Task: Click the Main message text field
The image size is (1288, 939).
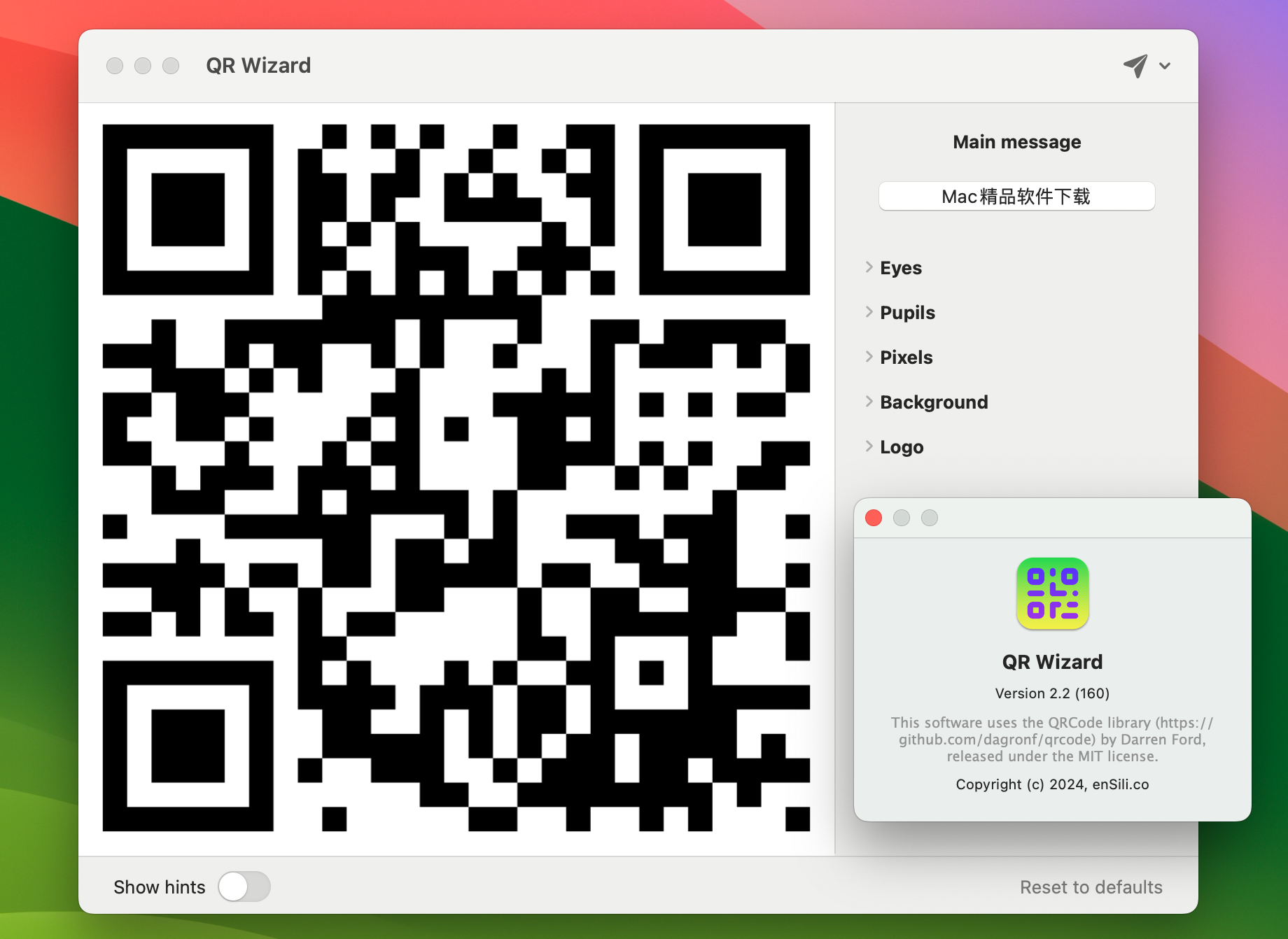Action: [1016, 196]
